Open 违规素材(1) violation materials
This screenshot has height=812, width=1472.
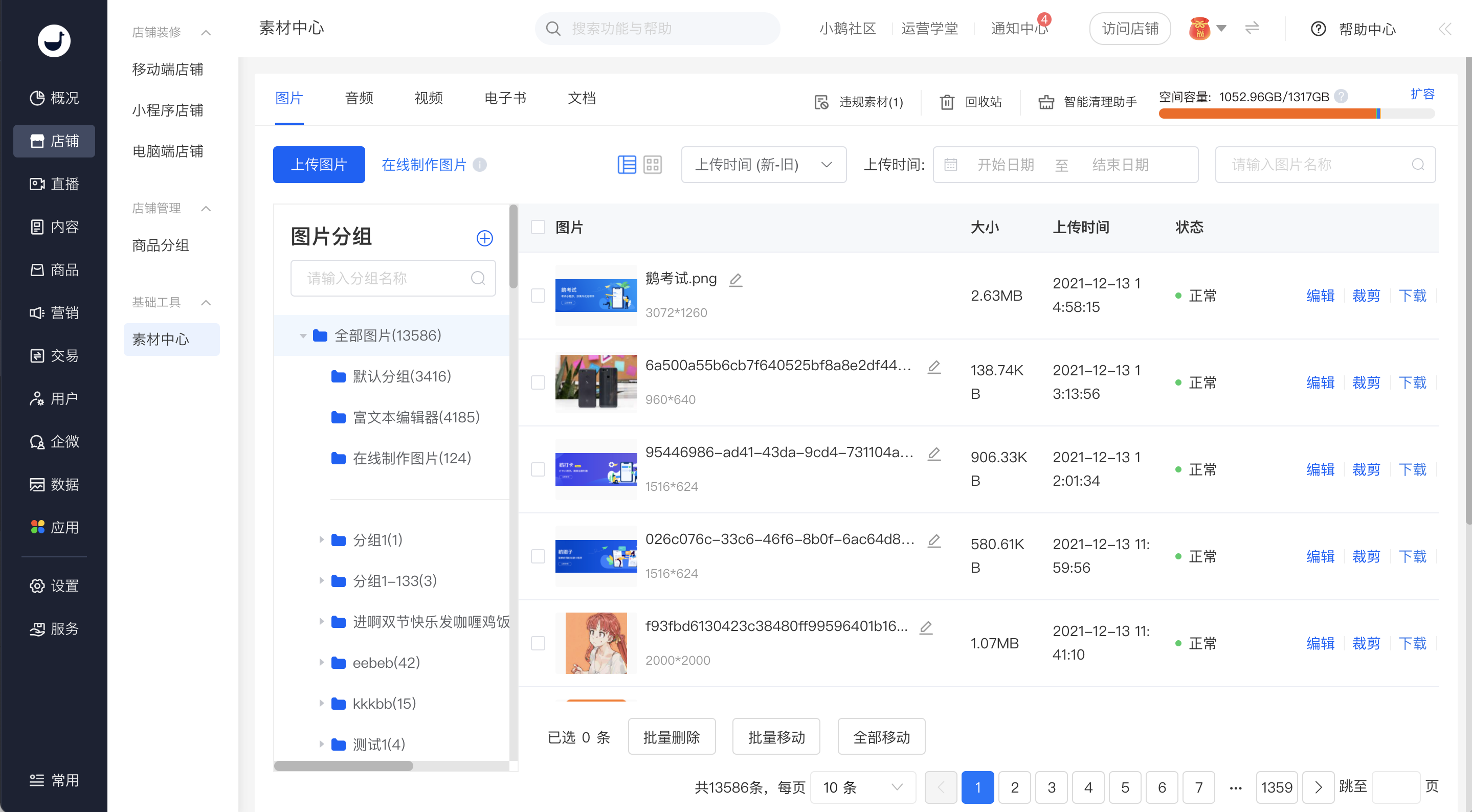point(859,102)
